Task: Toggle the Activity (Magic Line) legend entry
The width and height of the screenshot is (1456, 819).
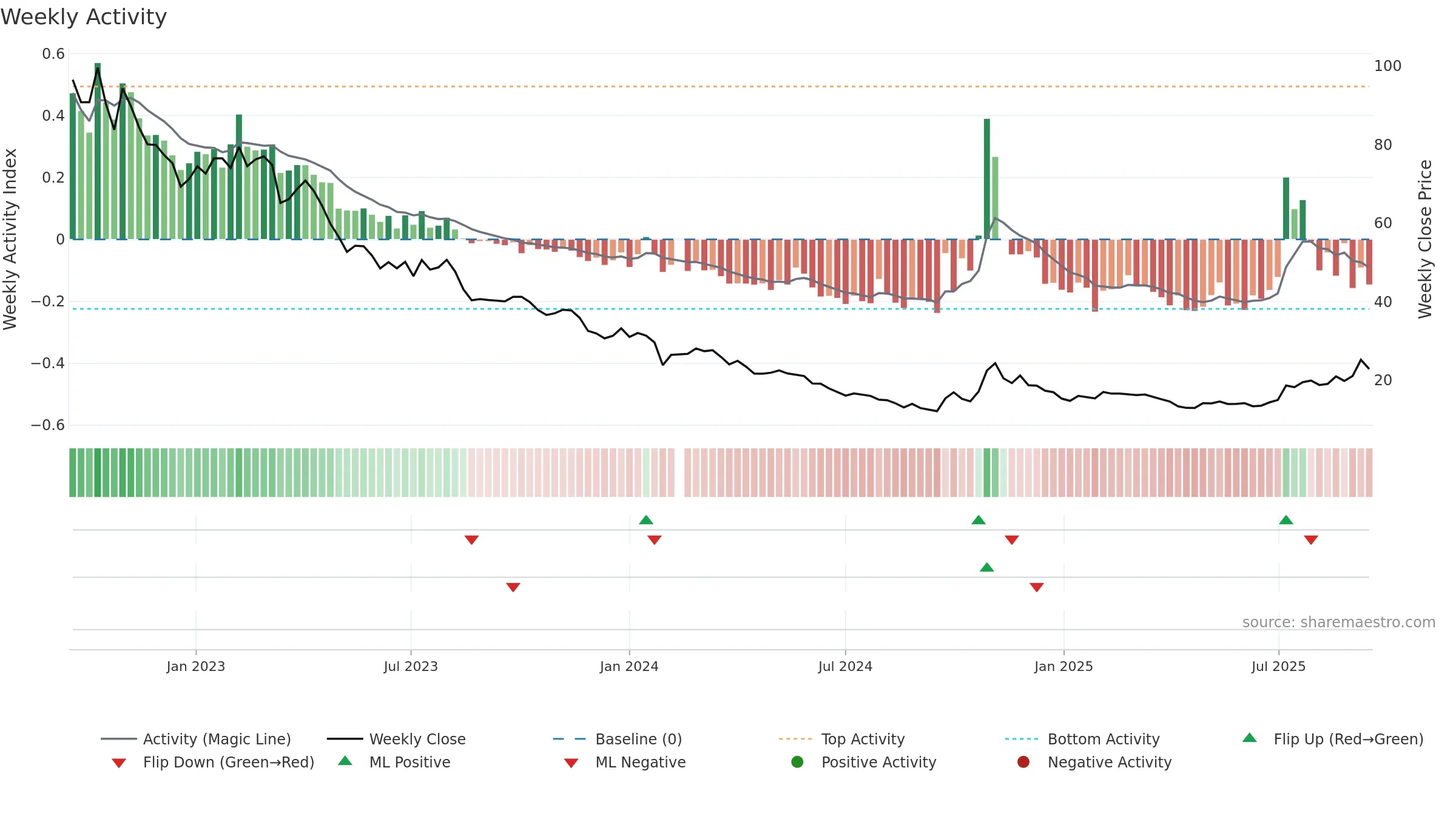Action: click(x=196, y=739)
